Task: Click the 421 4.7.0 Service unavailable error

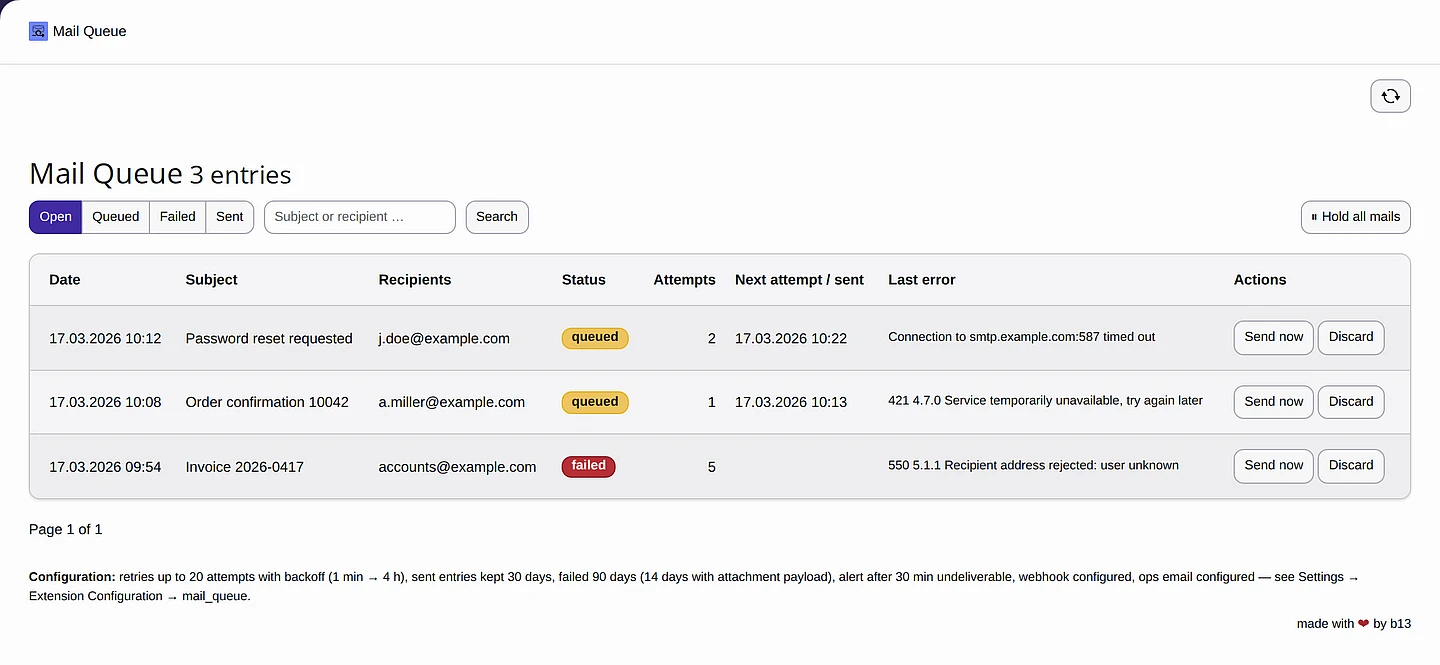Action: coord(1045,401)
